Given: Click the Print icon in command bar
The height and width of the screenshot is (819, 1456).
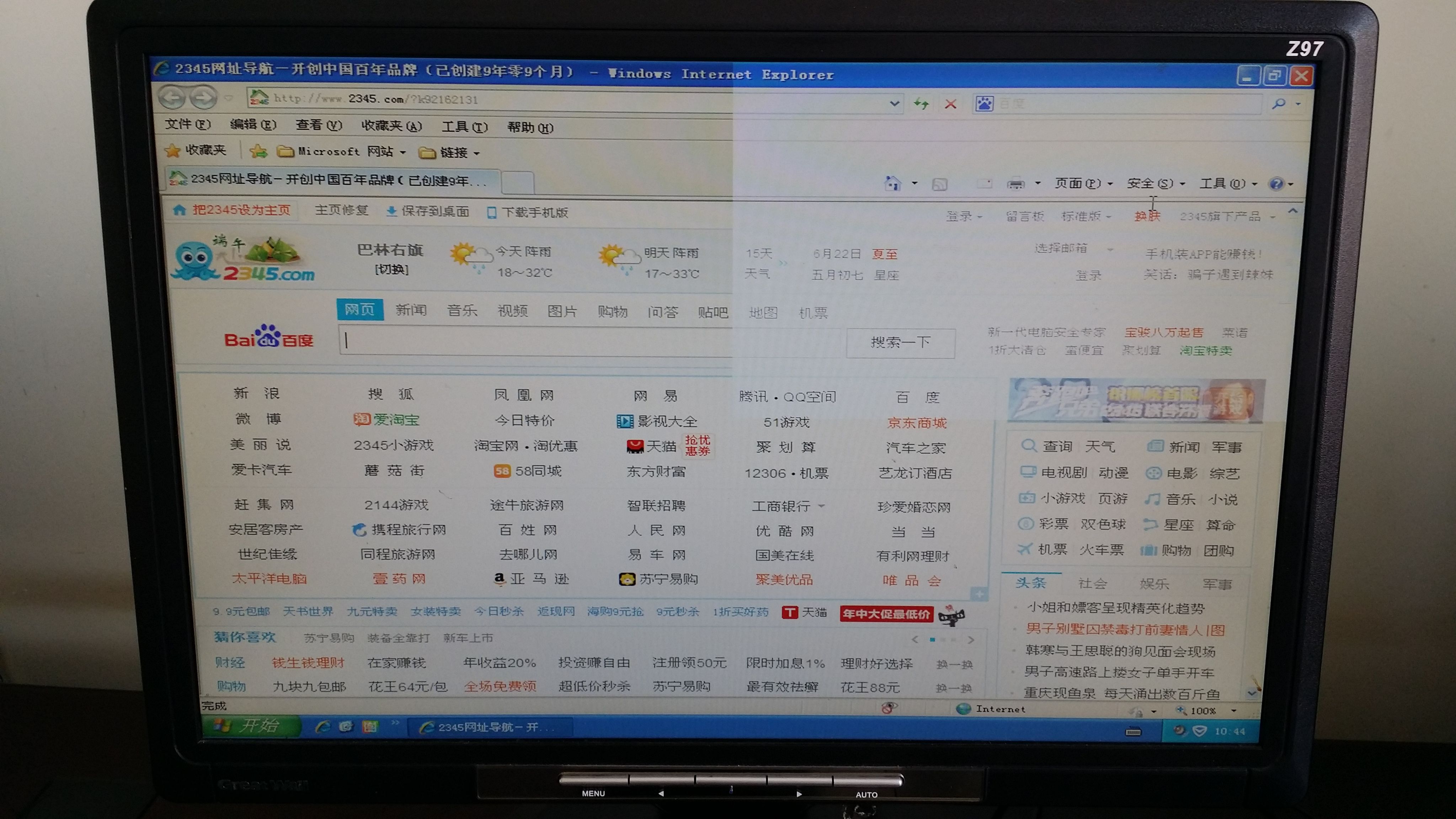Looking at the screenshot, I should [x=1016, y=184].
